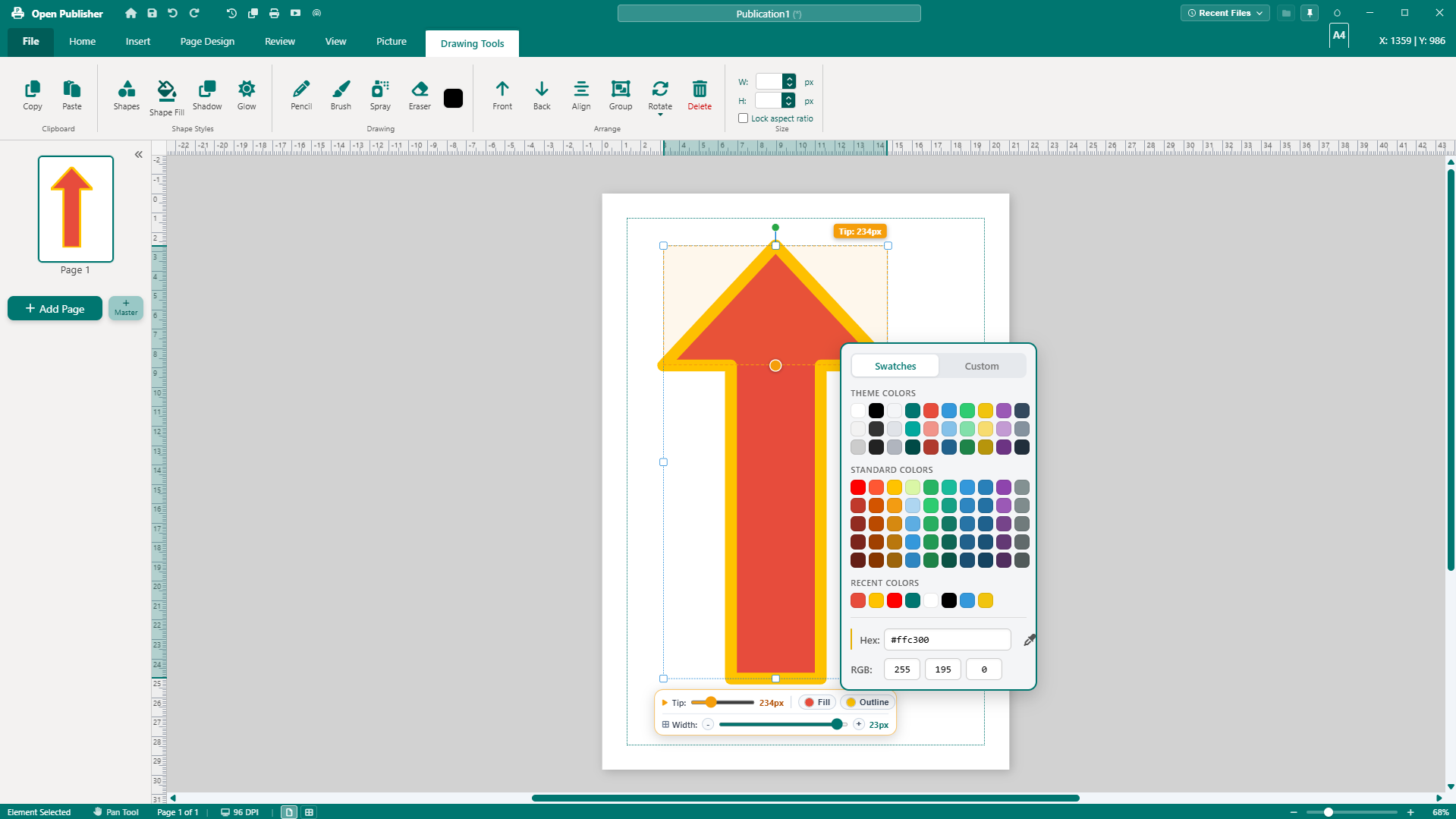Switch to the Custom color tab
1456x819 pixels.
[x=982, y=366]
